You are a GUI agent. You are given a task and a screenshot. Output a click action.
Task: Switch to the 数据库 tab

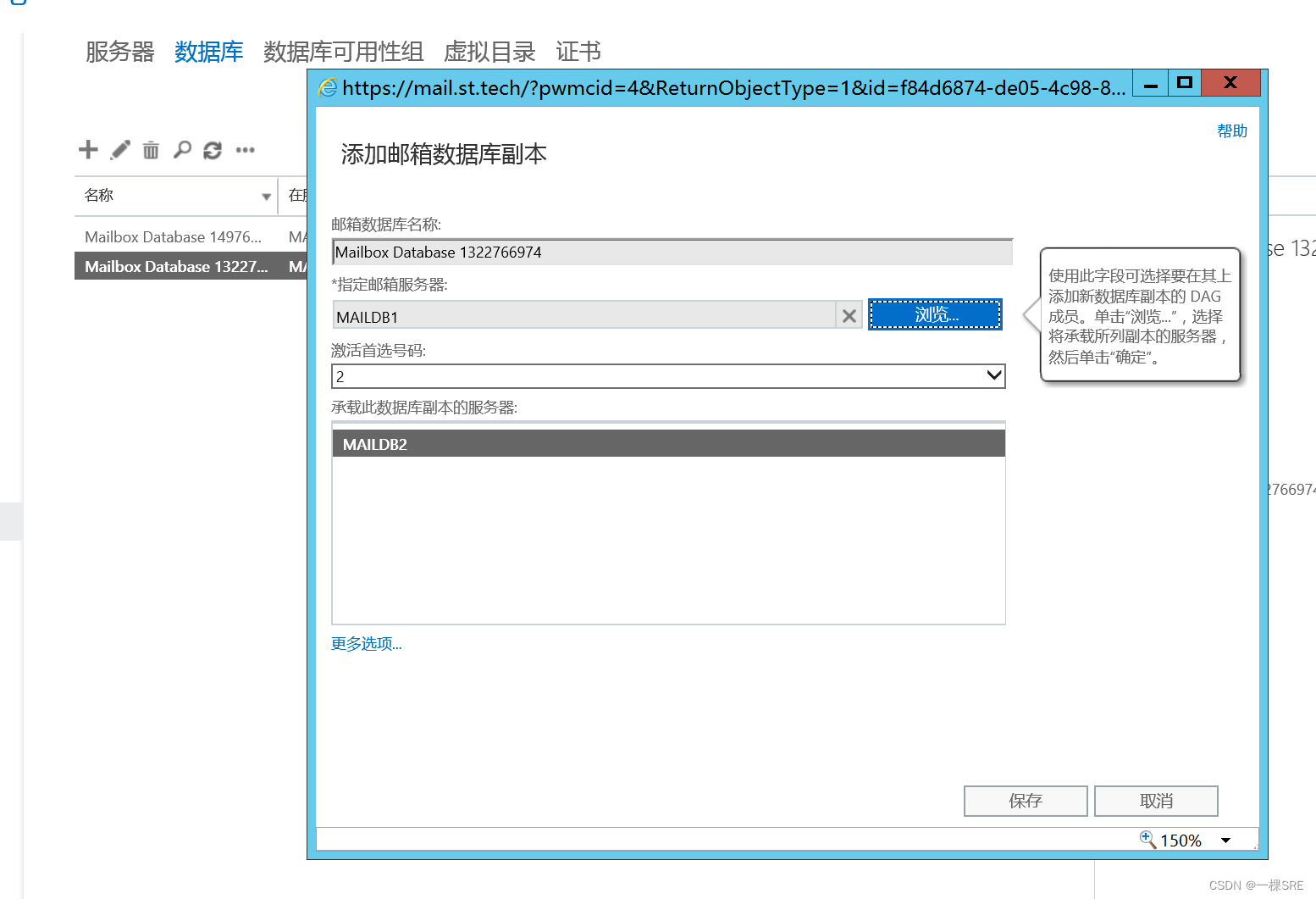(x=208, y=52)
